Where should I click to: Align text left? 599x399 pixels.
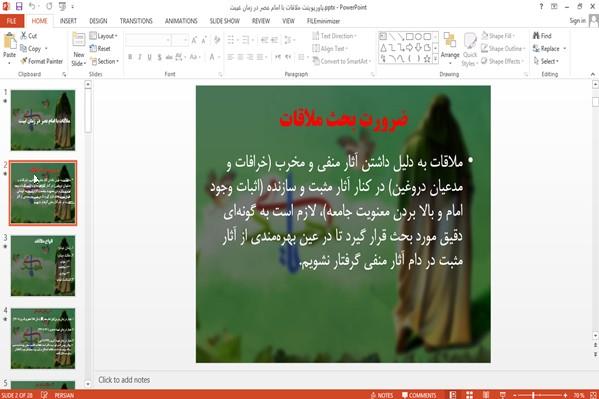pyautogui.click(x=231, y=57)
